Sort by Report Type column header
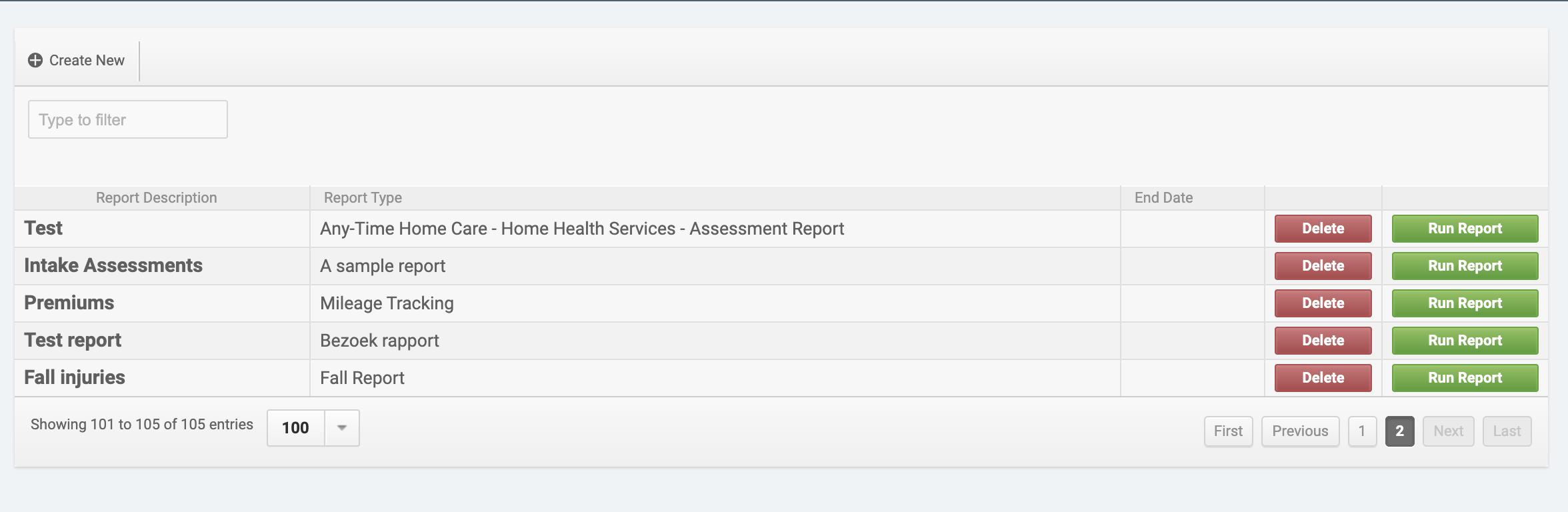1568x512 pixels. pos(363,198)
